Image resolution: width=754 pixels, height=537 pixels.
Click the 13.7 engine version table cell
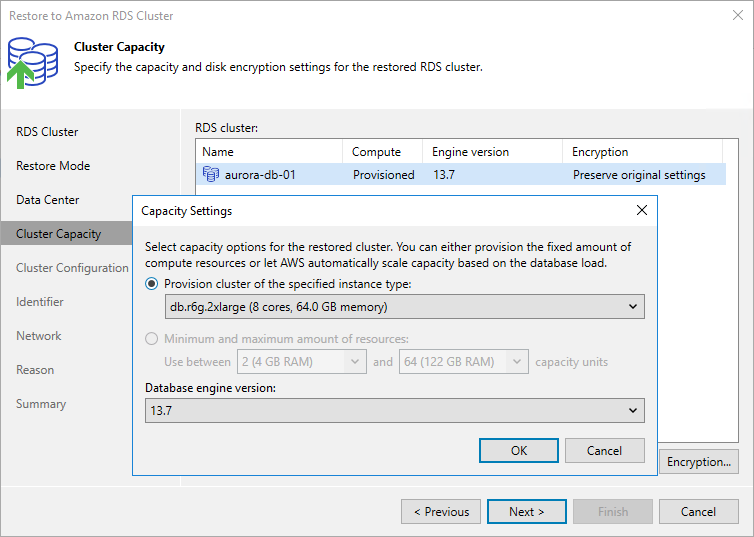444,175
